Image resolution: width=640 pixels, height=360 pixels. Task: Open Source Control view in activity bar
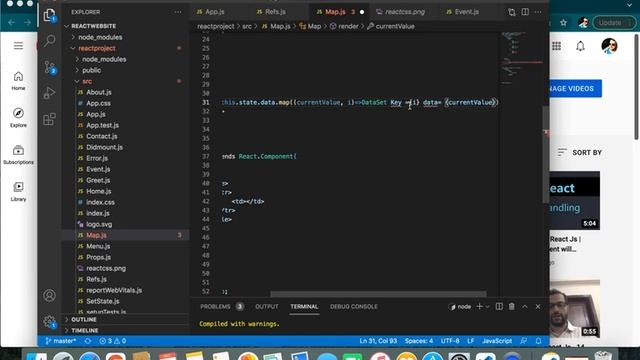coord(49,67)
